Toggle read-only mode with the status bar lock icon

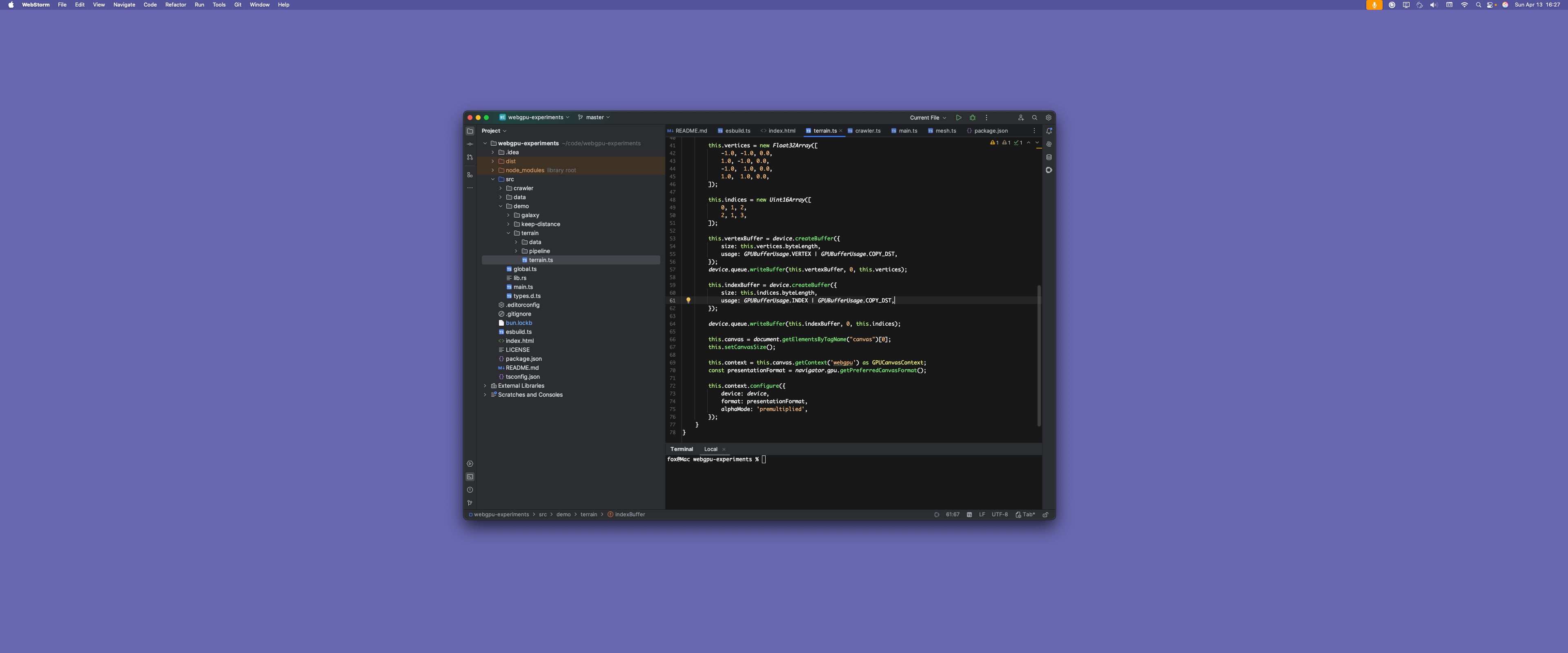(x=1046, y=514)
